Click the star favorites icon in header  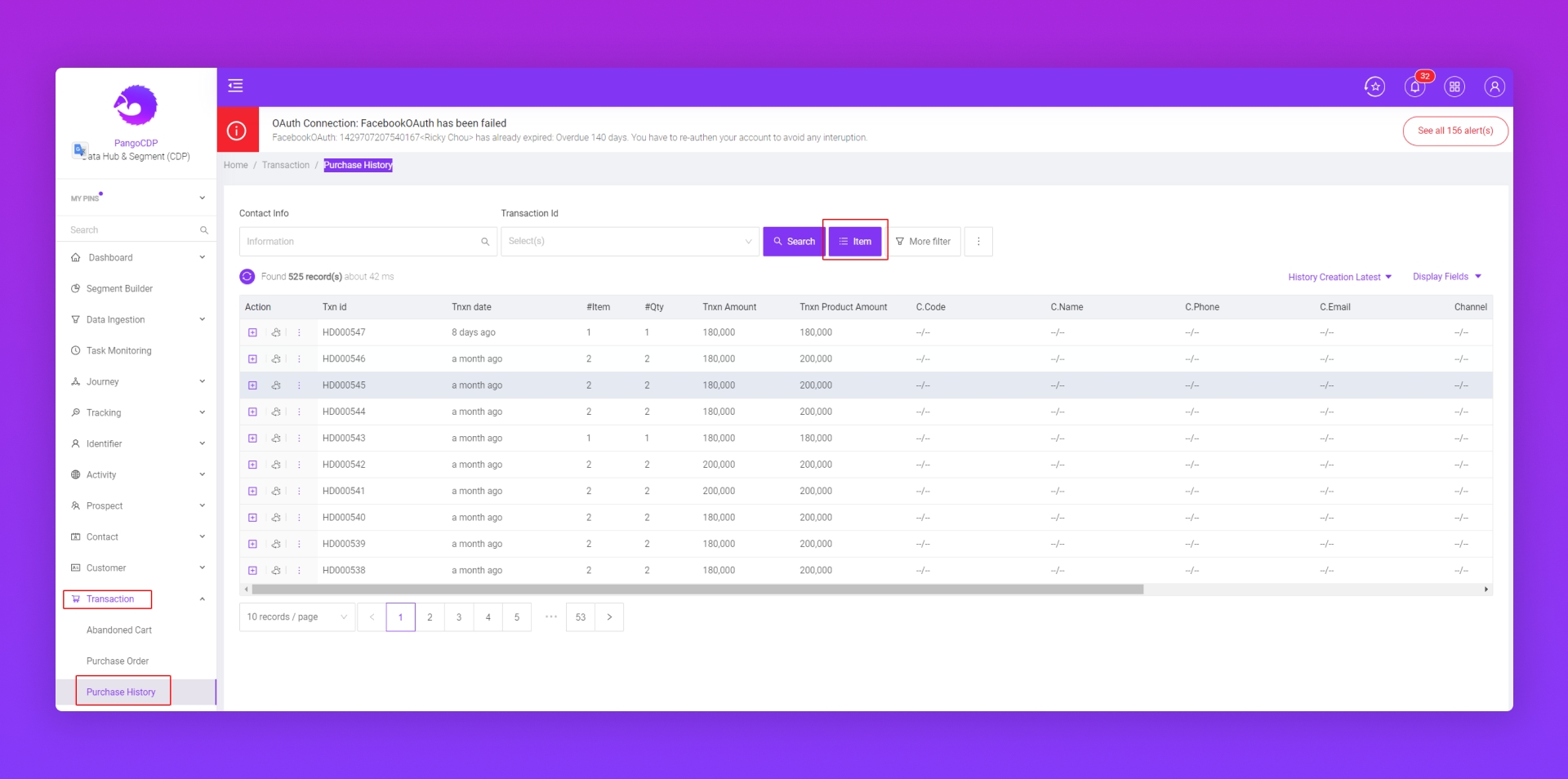(x=1374, y=87)
